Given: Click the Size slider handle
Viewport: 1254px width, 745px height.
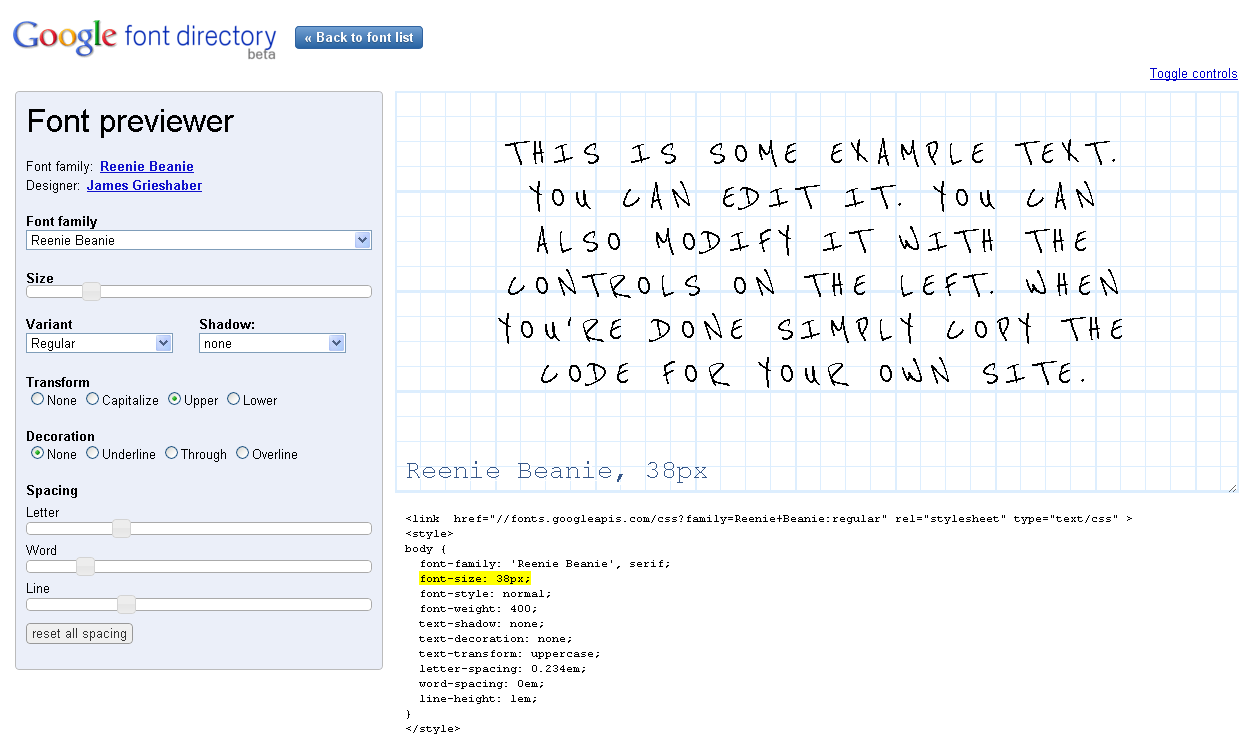Looking at the screenshot, I should (91, 292).
